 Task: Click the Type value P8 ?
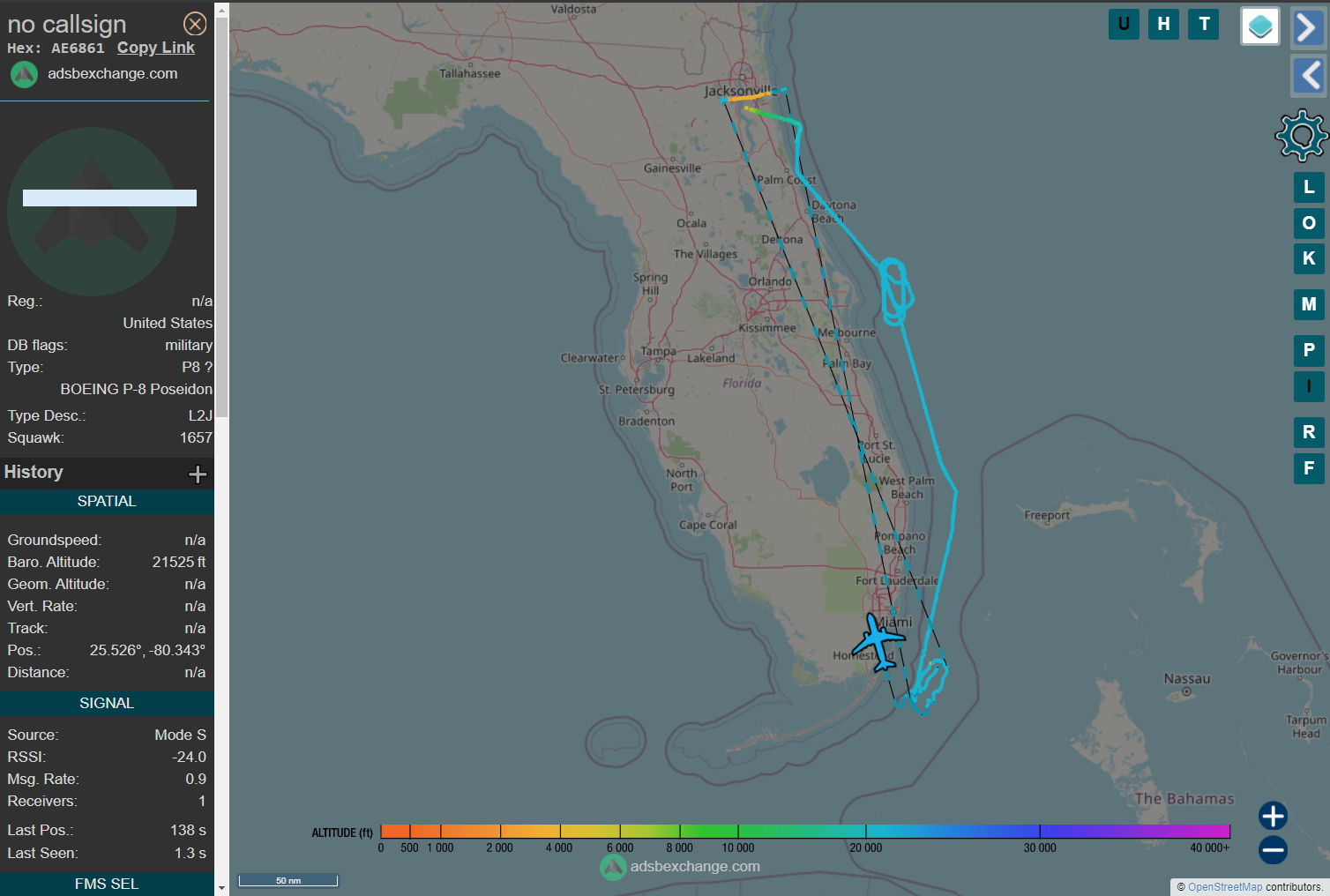click(x=197, y=368)
